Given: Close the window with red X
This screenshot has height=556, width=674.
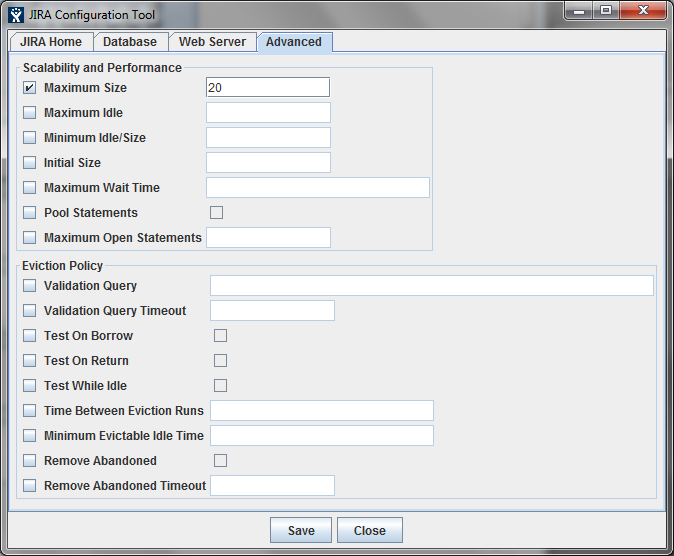Looking at the screenshot, I should point(643,11).
